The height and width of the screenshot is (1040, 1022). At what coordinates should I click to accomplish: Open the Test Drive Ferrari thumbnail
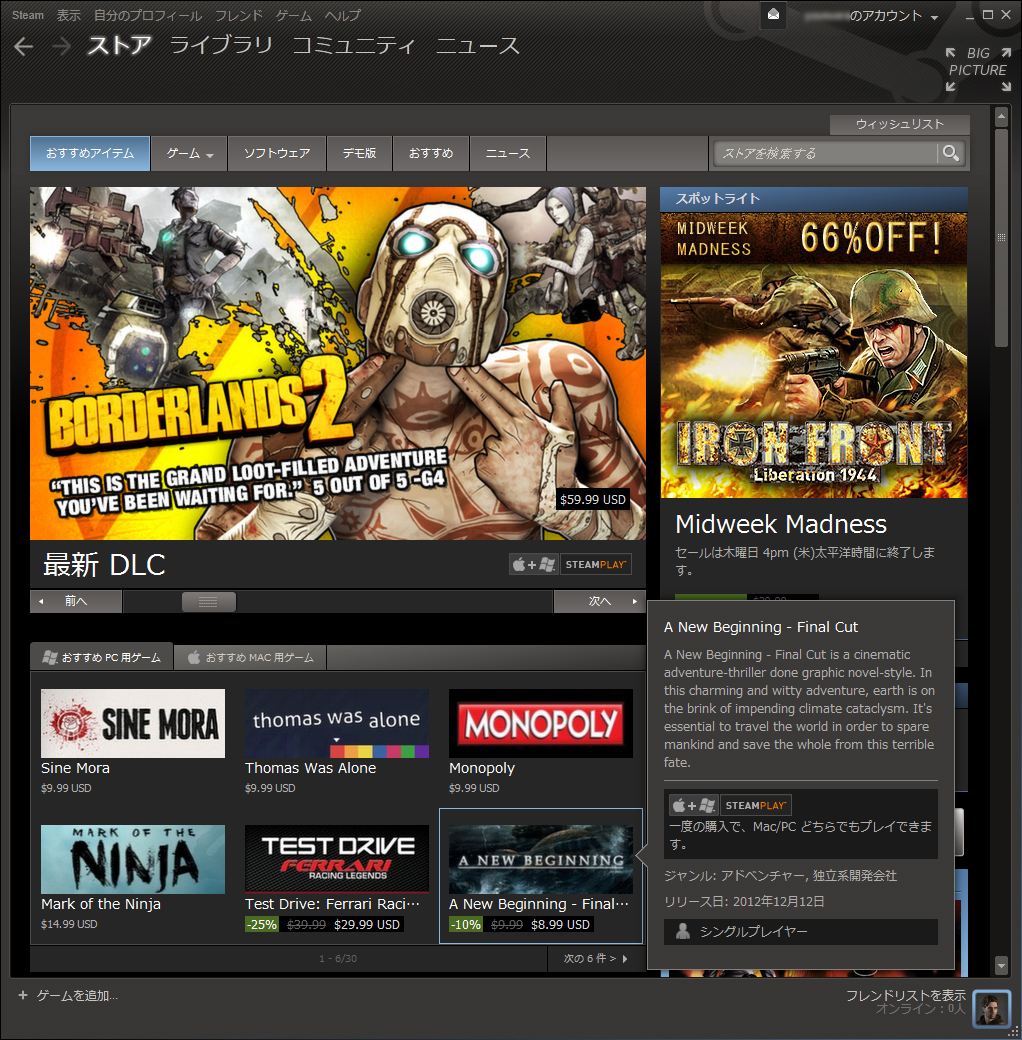coord(337,859)
